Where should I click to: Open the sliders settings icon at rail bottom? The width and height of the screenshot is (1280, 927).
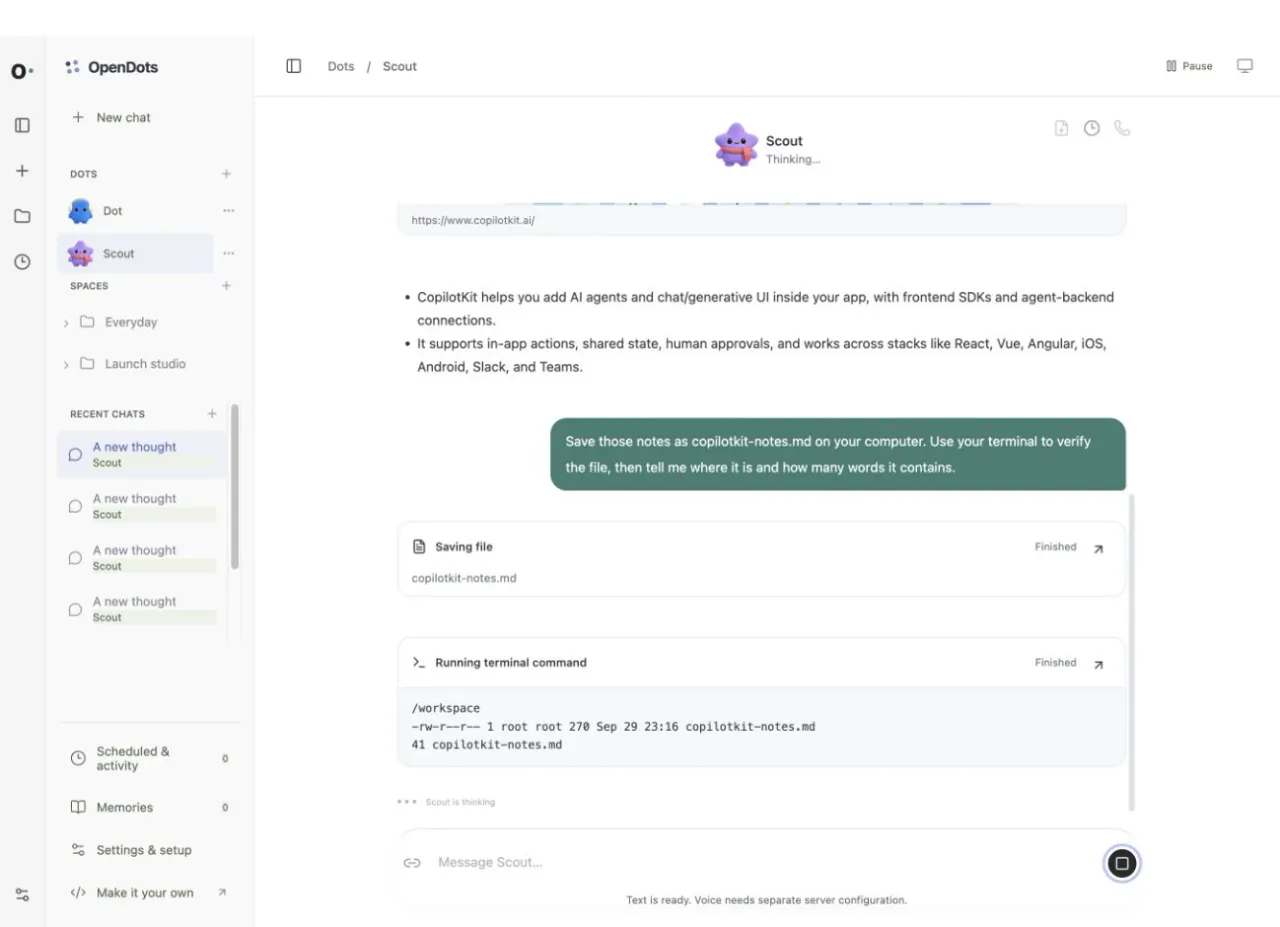click(22, 894)
